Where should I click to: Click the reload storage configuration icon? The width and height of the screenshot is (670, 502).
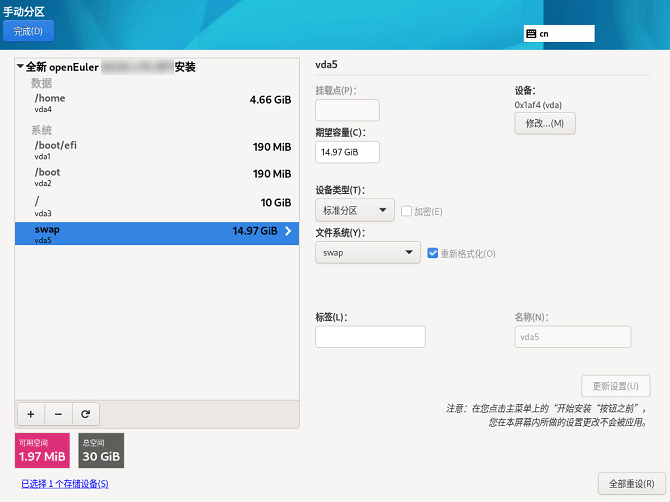point(86,414)
